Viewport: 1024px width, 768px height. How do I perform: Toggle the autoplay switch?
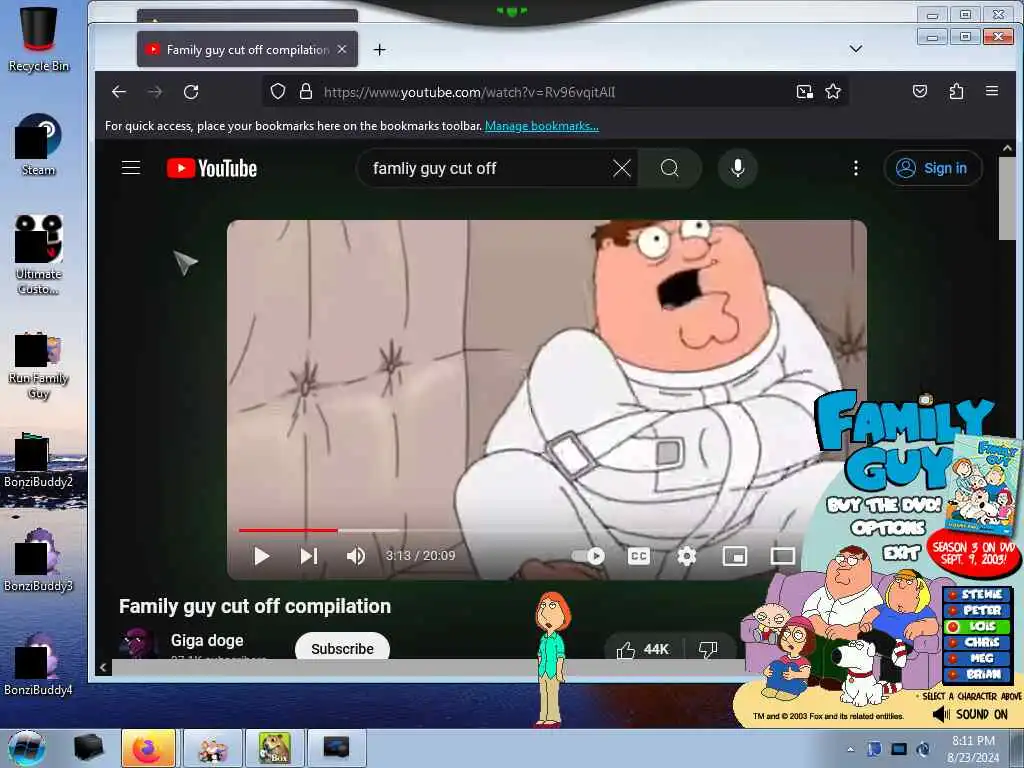pyautogui.click(x=588, y=556)
